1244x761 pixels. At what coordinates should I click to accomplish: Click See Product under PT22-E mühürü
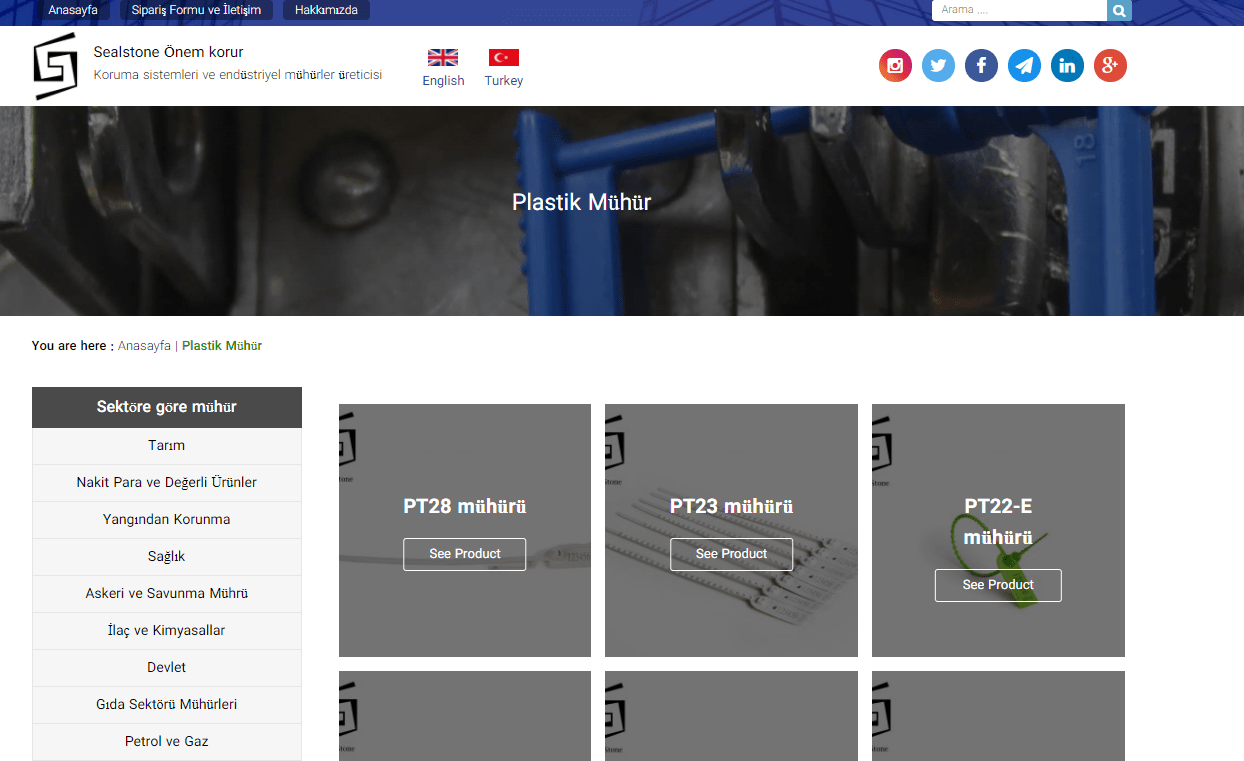pos(998,585)
